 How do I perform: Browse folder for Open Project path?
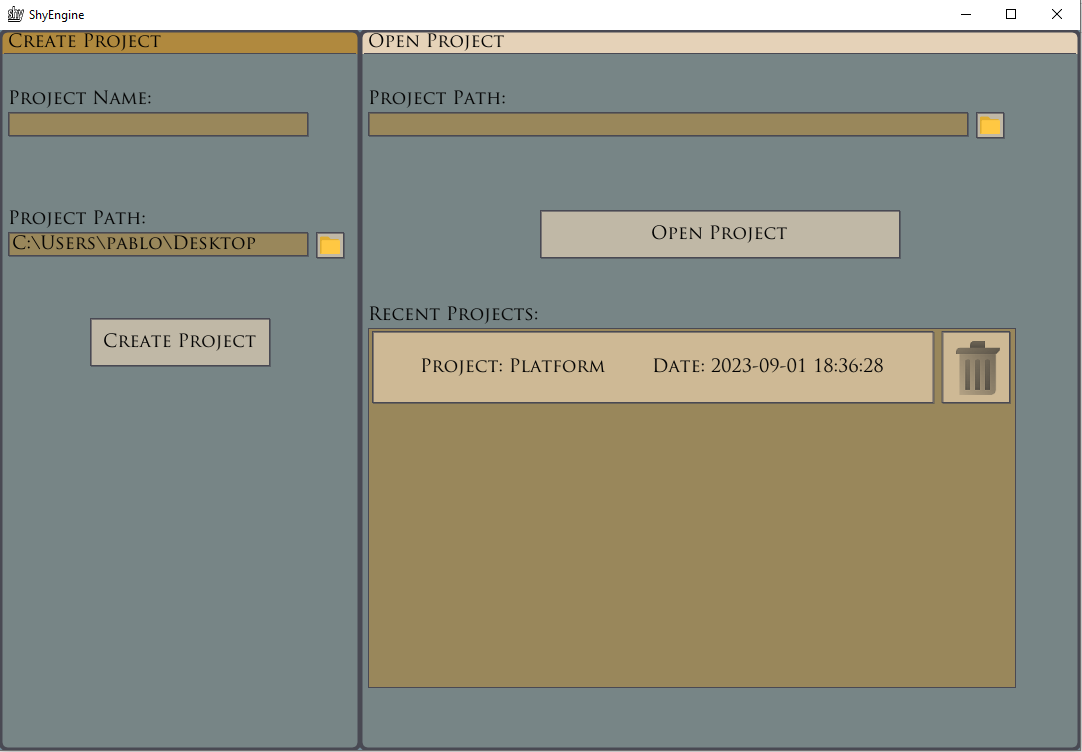coord(990,126)
